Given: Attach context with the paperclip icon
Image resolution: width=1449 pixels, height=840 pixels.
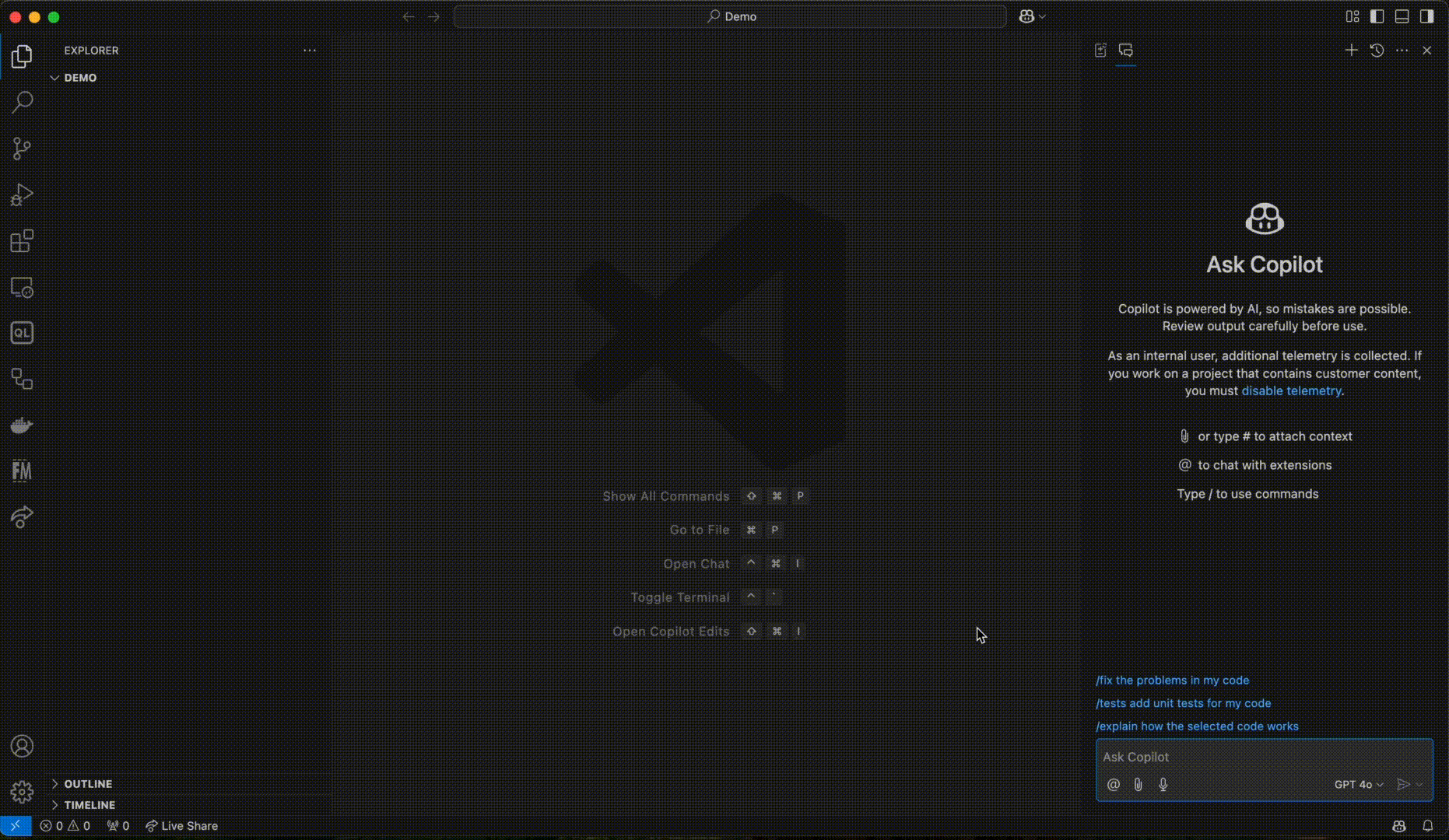Looking at the screenshot, I should tap(1138, 784).
